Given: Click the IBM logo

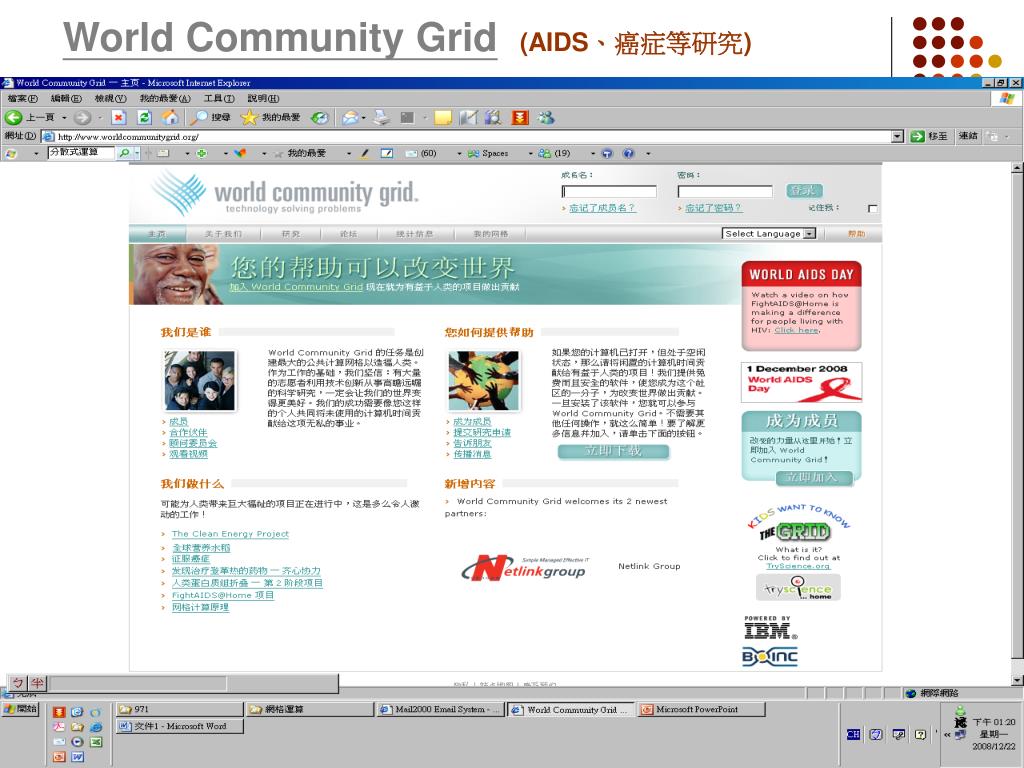Looking at the screenshot, I should tap(771, 628).
